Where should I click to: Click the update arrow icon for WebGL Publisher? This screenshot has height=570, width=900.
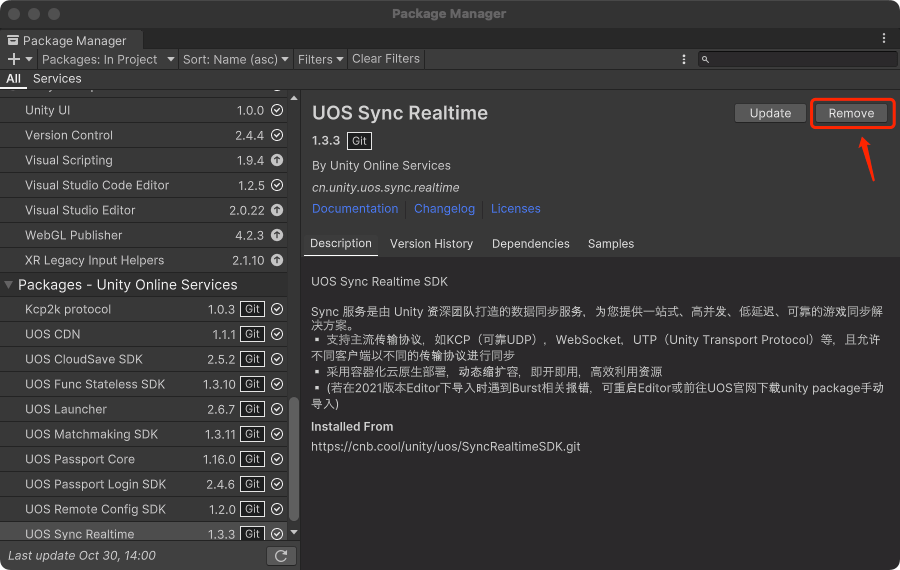click(277, 235)
